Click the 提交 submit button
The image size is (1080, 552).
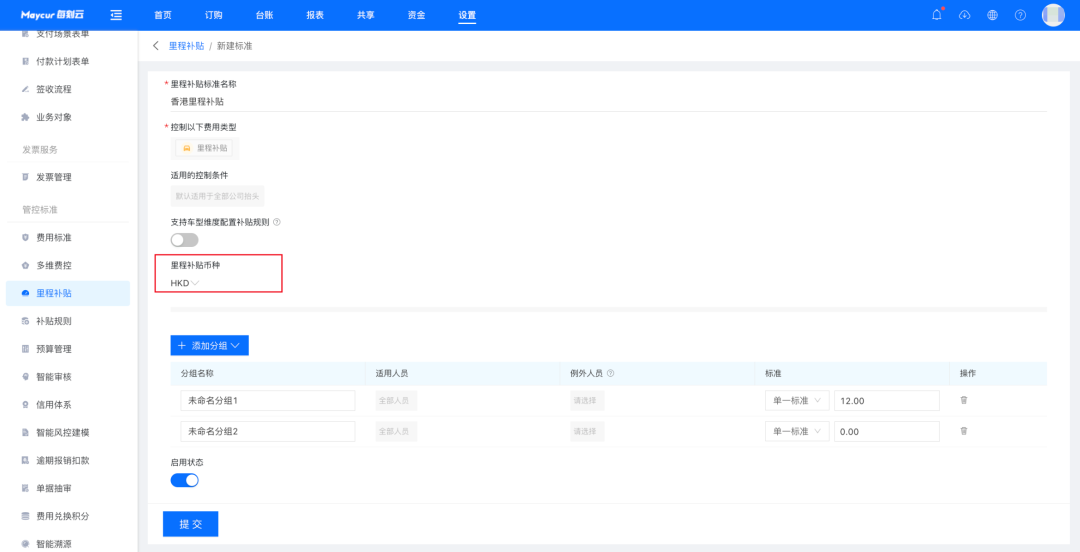coord(190,524)
